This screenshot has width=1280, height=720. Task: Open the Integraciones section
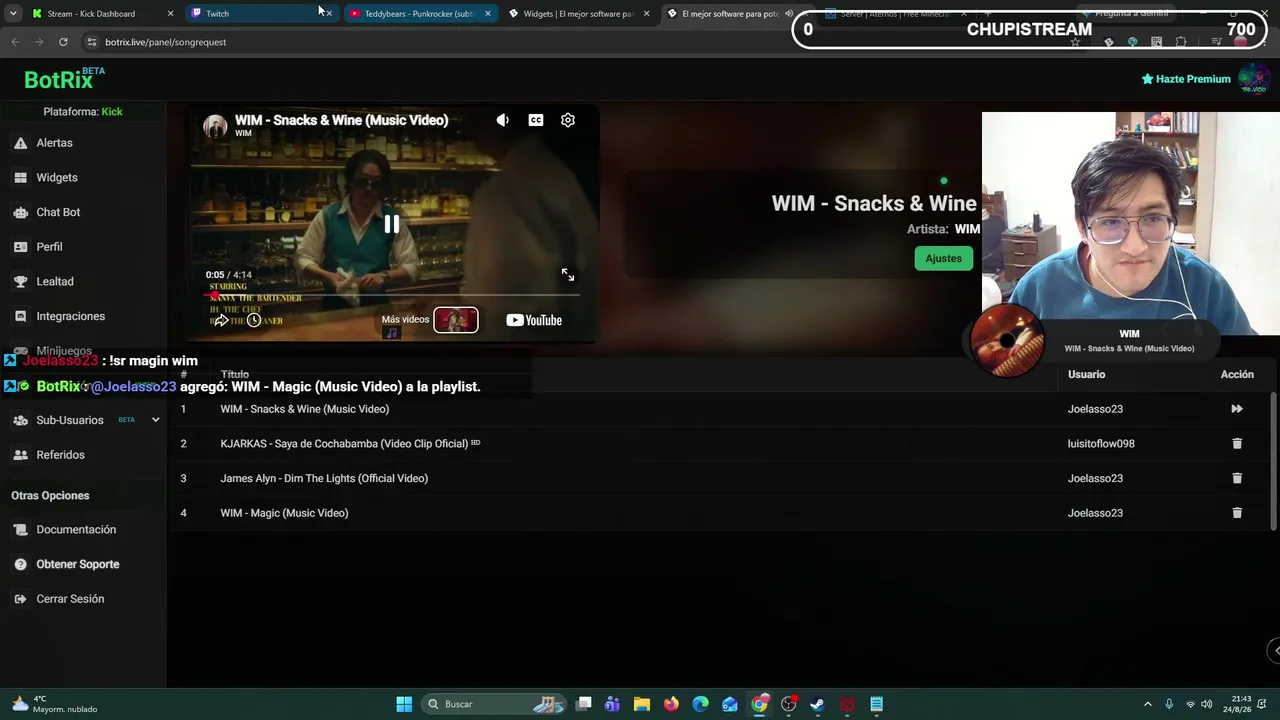tap(70, 316)
